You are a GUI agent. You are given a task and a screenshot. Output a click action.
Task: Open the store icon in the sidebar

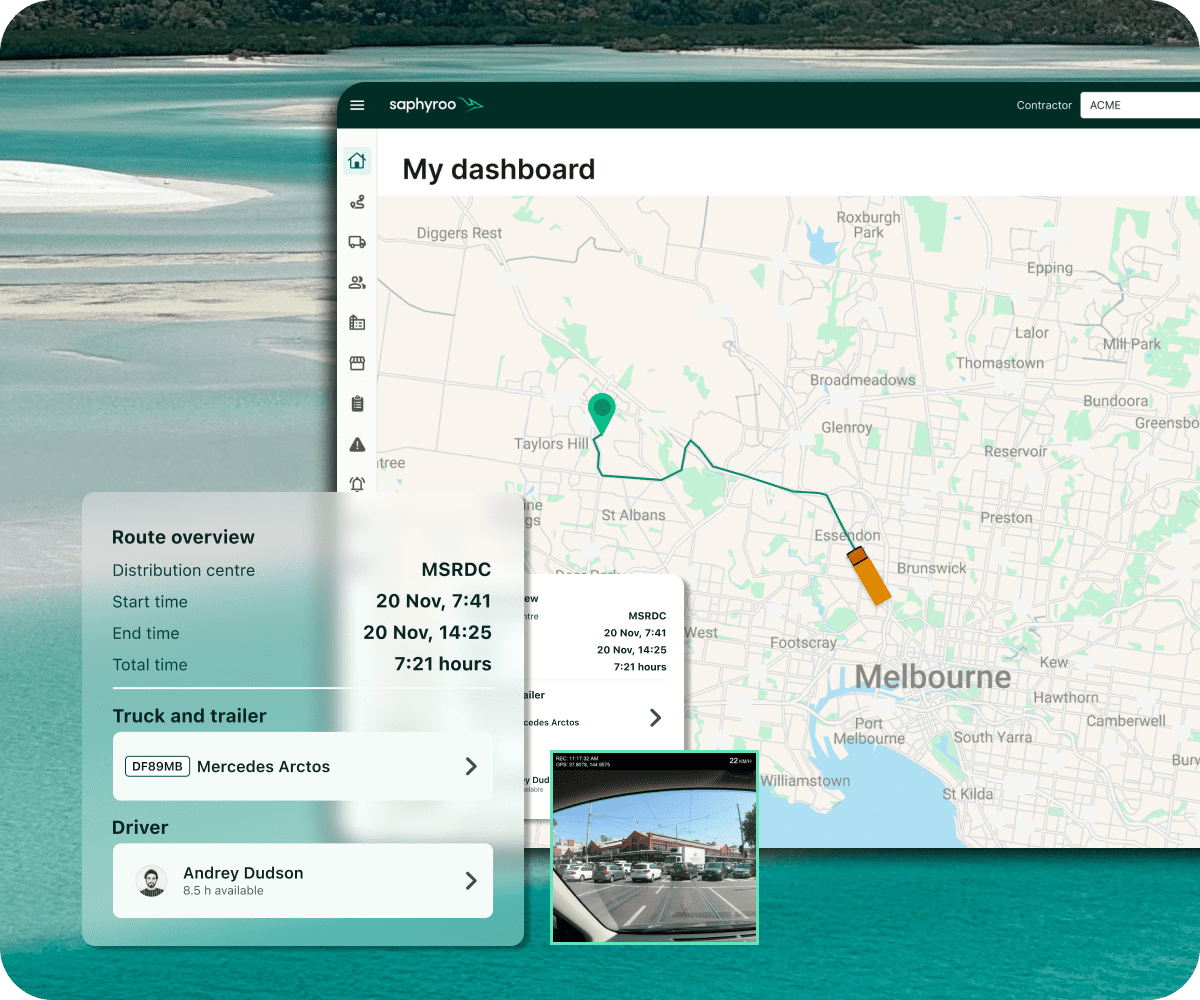coord(357,363)
